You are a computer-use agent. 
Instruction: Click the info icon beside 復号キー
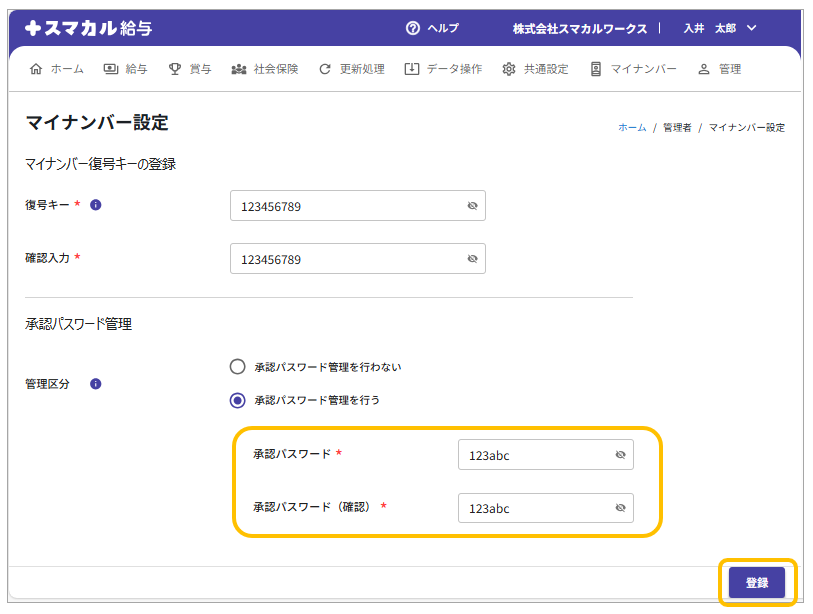pyautogui.click(x=96, y=205)
